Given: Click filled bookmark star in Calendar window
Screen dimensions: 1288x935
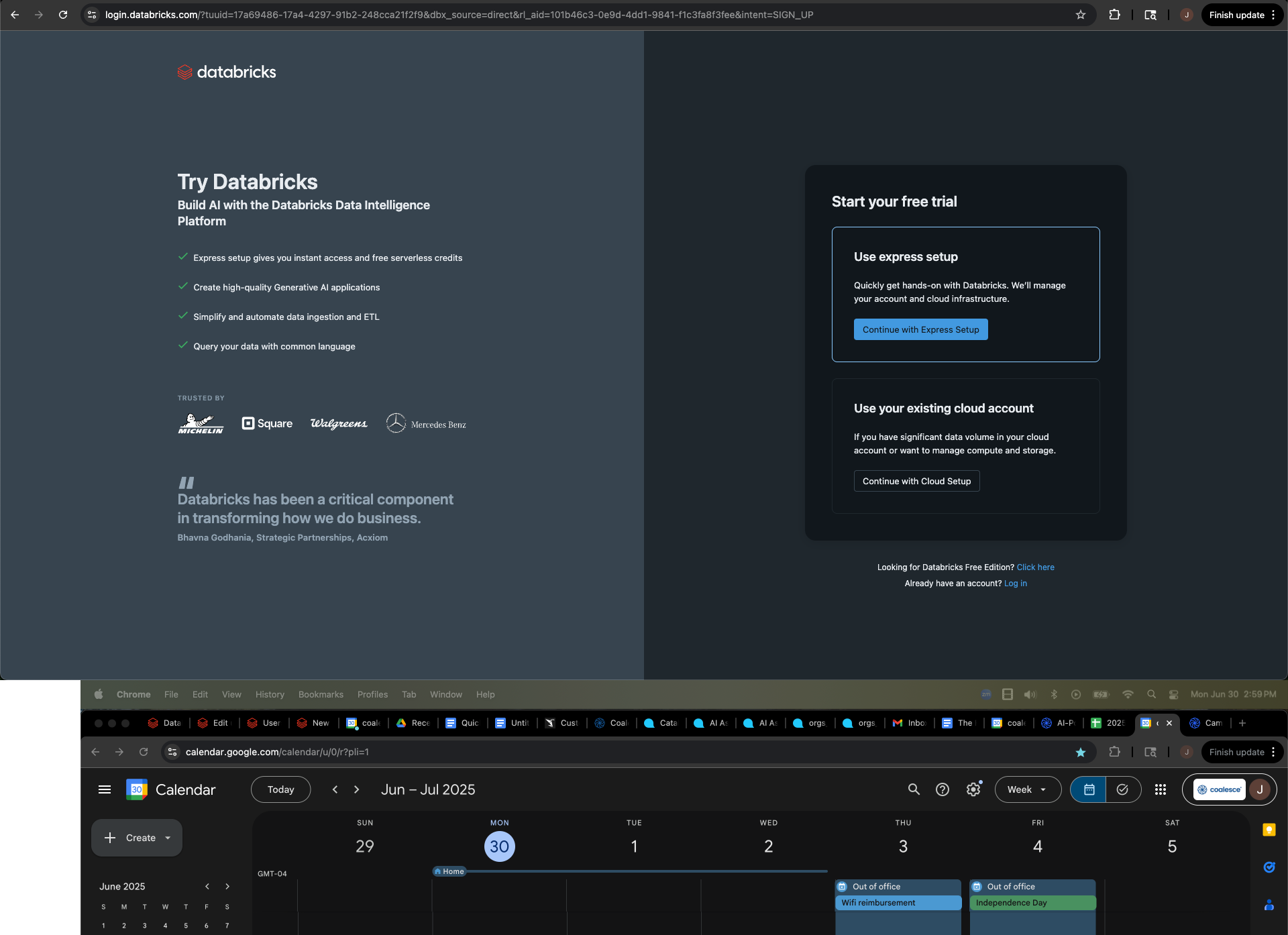Looking at the screenshot, I should tap(1081, 752).
